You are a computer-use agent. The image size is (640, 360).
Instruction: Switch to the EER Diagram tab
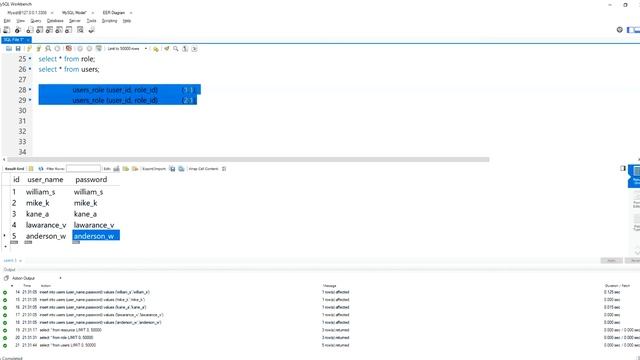pos(113,13)
